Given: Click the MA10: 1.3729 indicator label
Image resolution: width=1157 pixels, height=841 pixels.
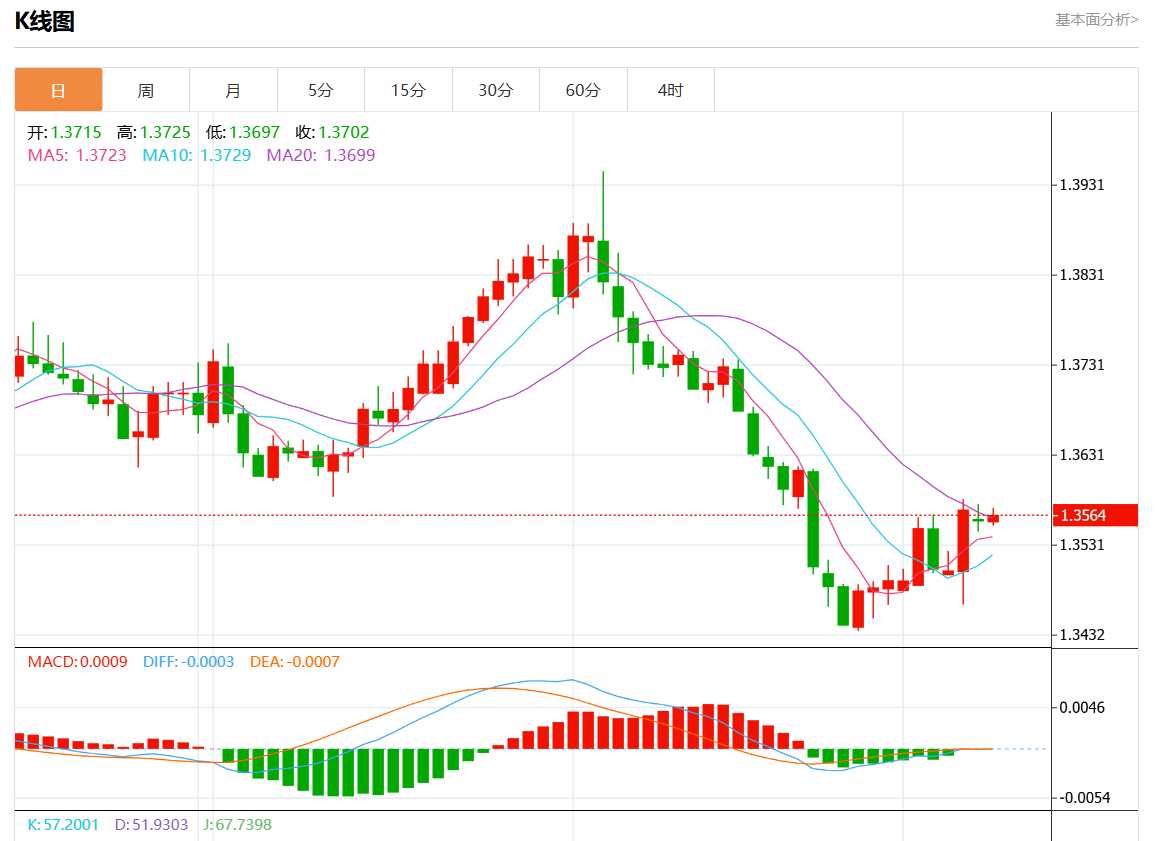Looking at the screenshot, I should 196,155.
